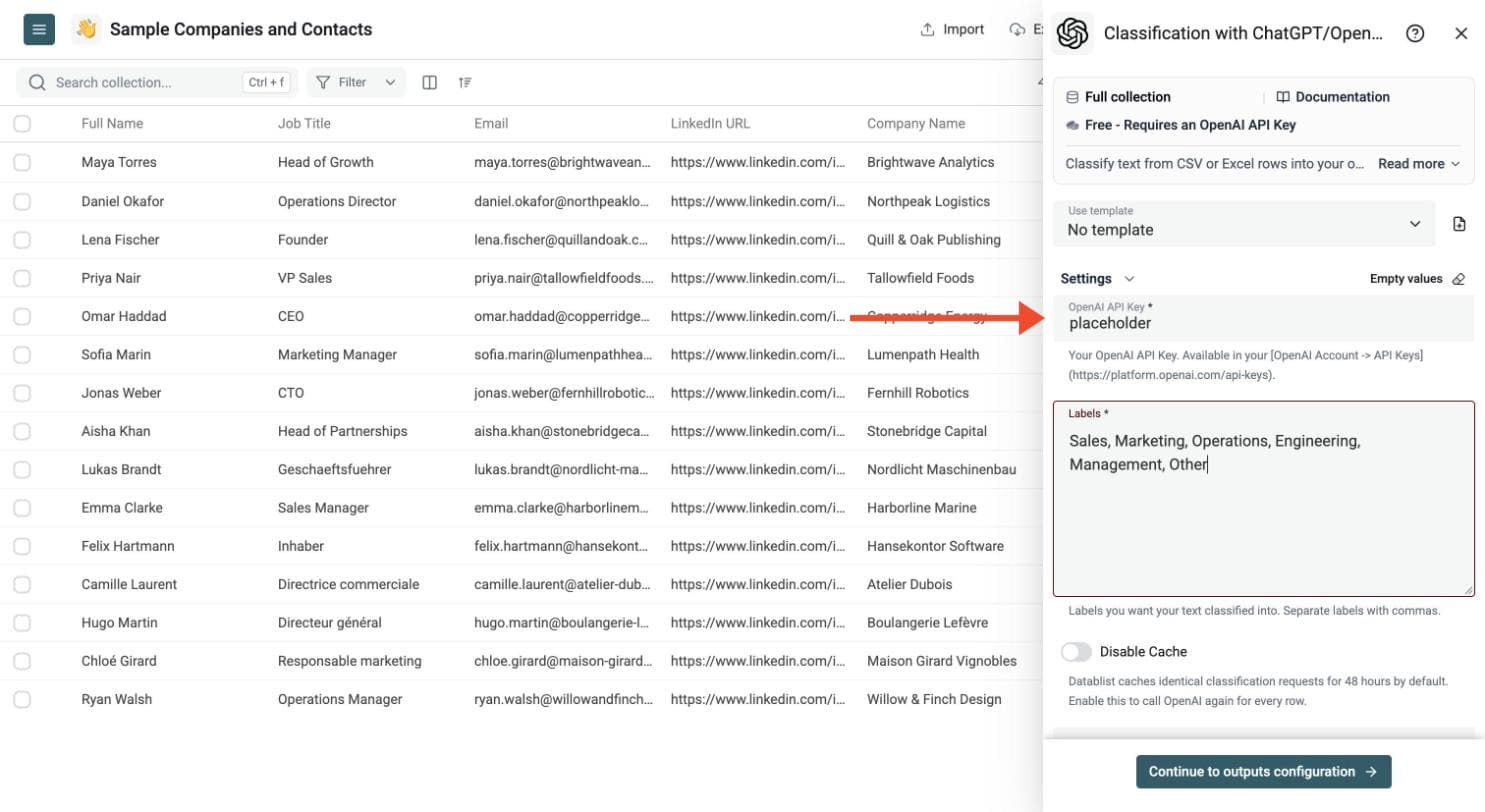Open the Use template dropdown
Screen dimensions: 1485x812
tap(1244, 224)
